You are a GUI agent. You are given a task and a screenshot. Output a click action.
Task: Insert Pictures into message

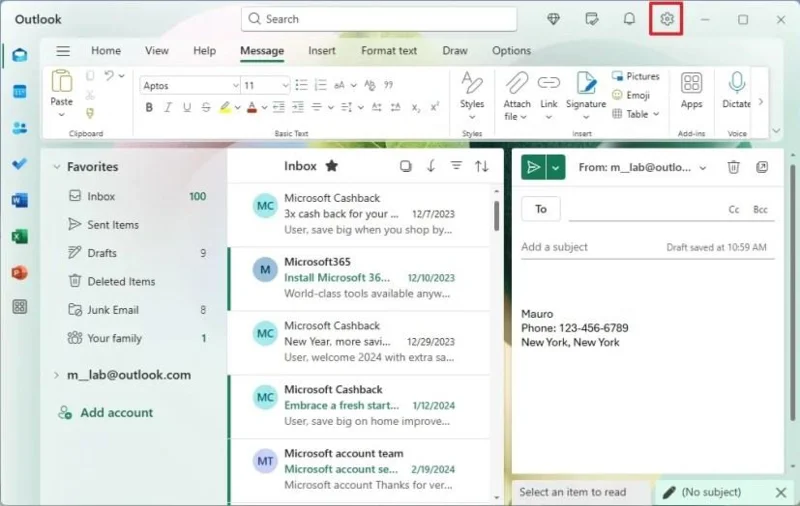(x=636, y=76)
